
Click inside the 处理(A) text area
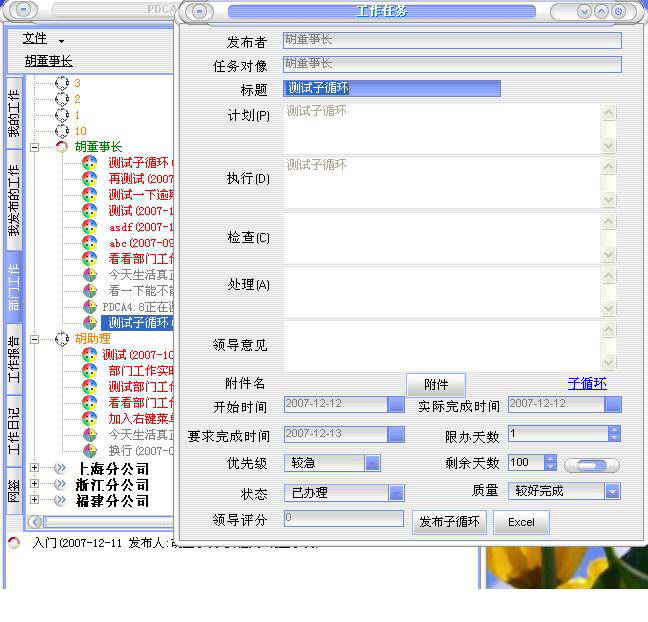(442, 292)
